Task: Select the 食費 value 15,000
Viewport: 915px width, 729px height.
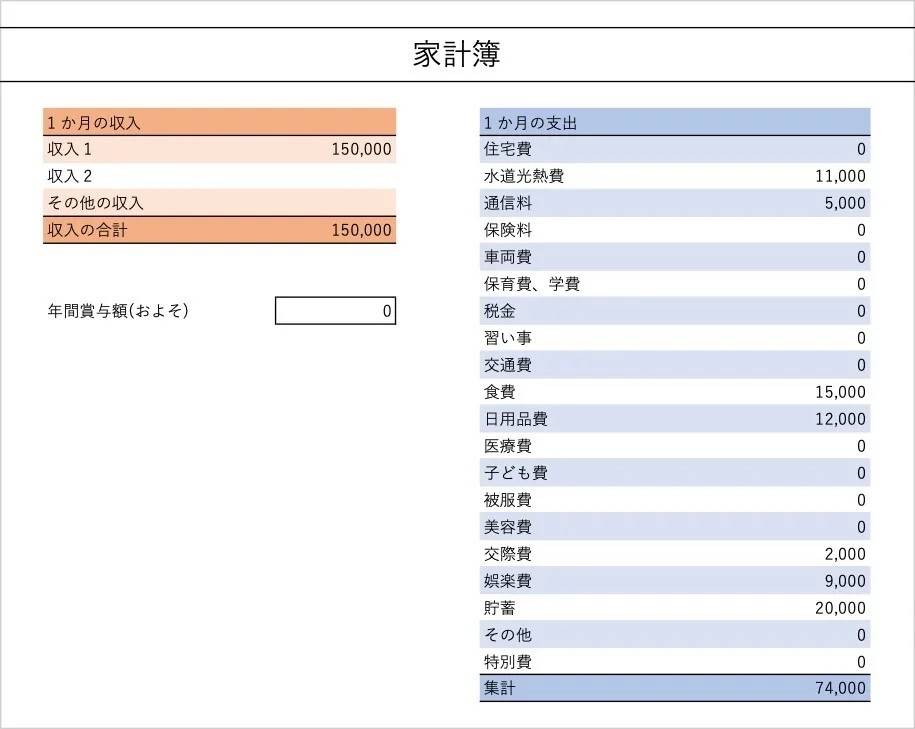Action: [x=840, y=392]
